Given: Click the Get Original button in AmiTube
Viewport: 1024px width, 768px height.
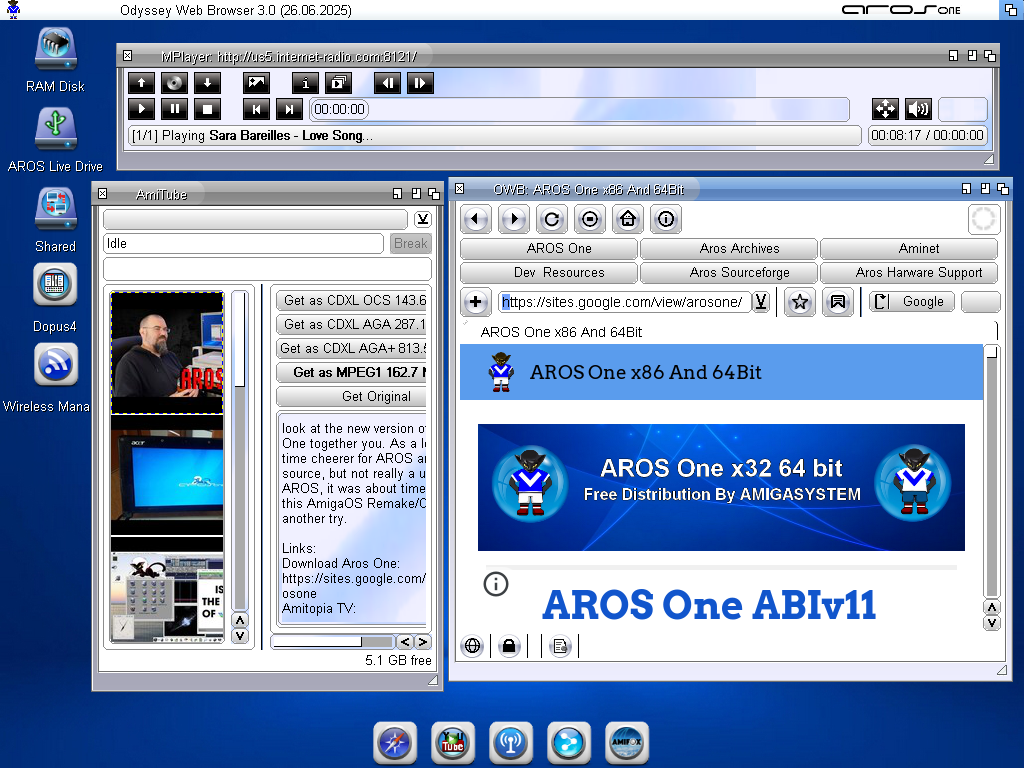Looking at the screenshot, I should [351, 396].
